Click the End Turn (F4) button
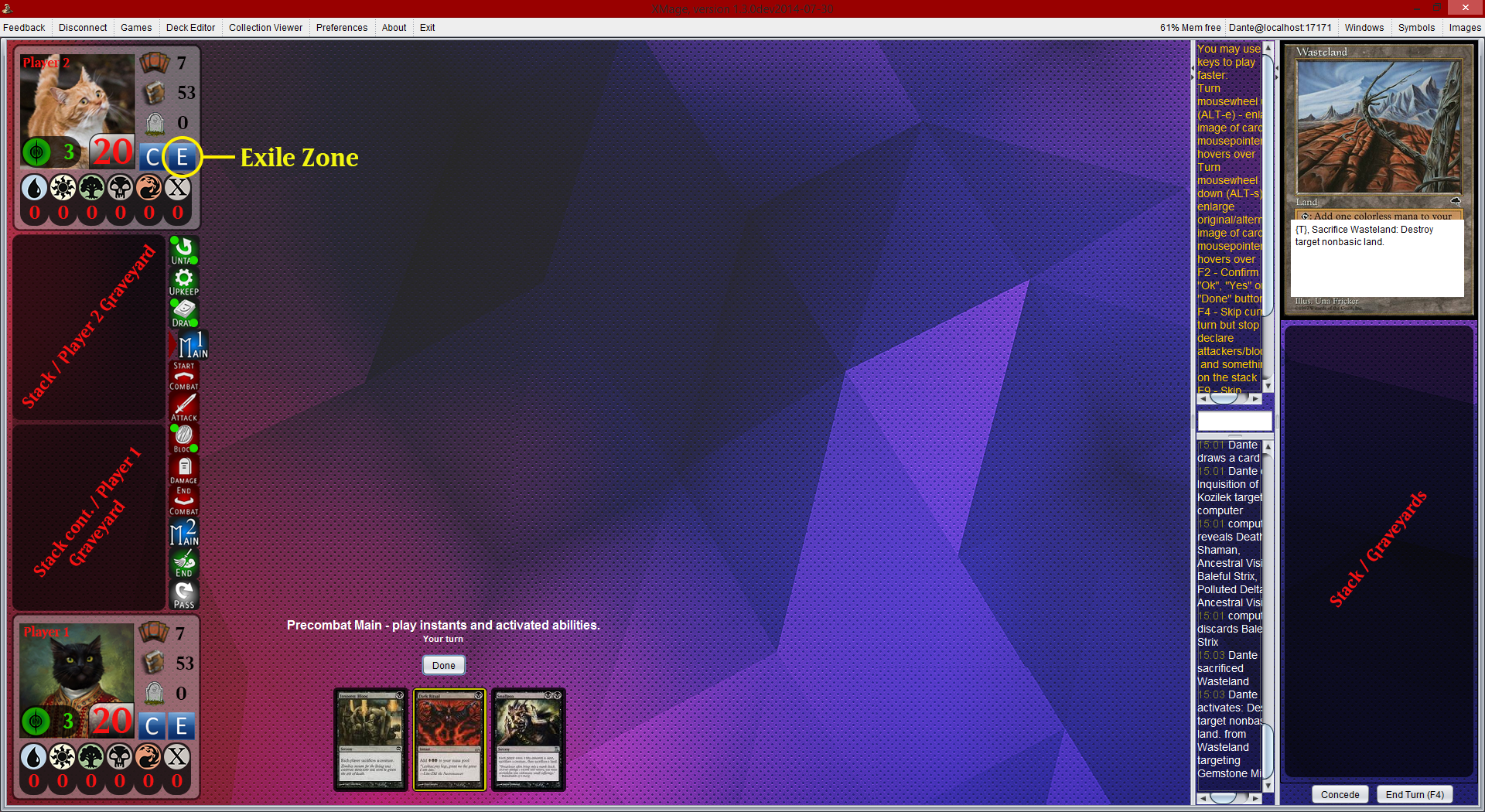 [x=1414, y=794]
